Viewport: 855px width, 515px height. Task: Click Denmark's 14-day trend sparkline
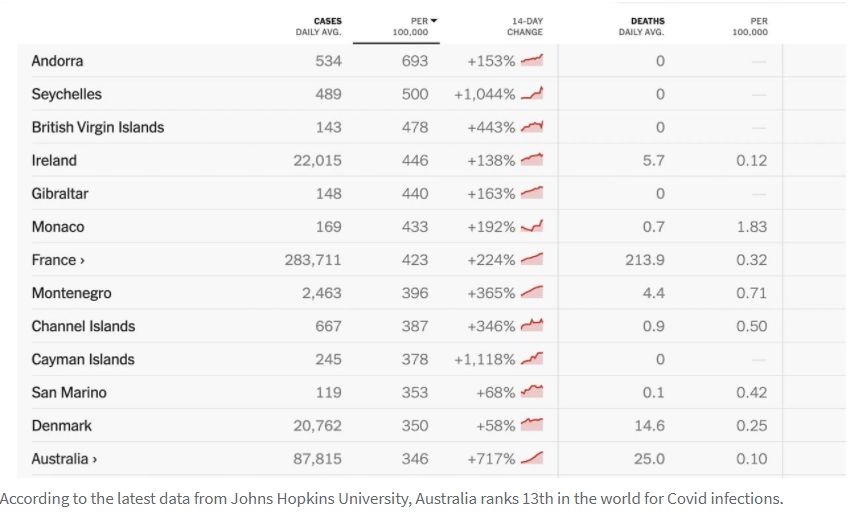[x=531, y=425]
